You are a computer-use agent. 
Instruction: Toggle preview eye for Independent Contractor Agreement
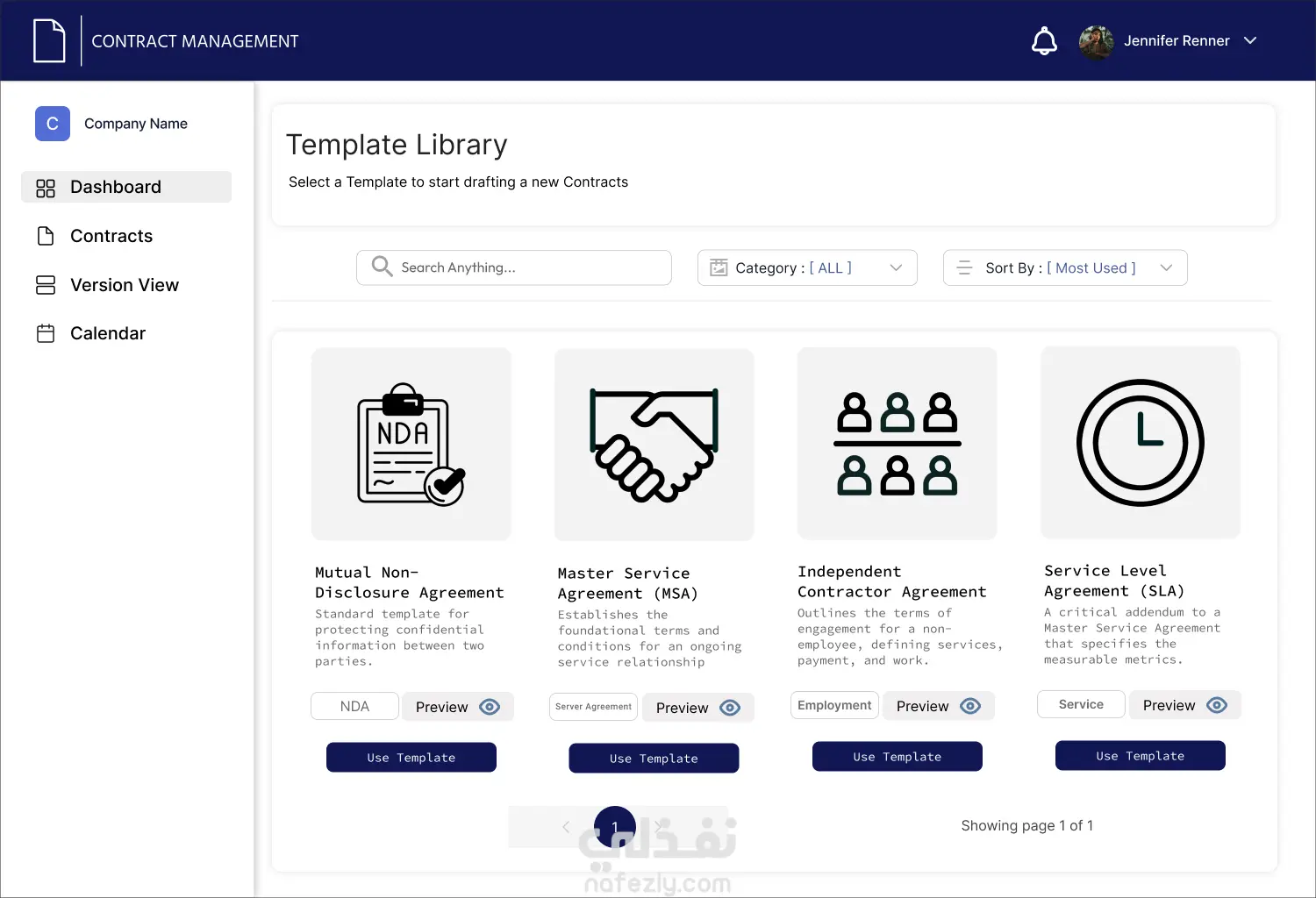point(970,706)
